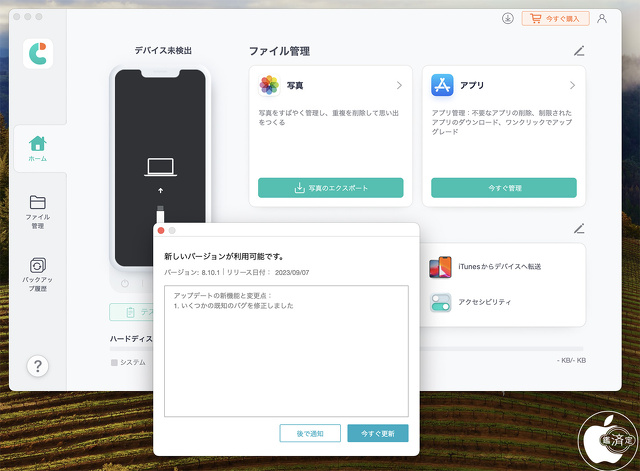The height and width of the screenshot is (471, 640).
Task: Click the デバイス未検出 label
Action: [163, 51]
